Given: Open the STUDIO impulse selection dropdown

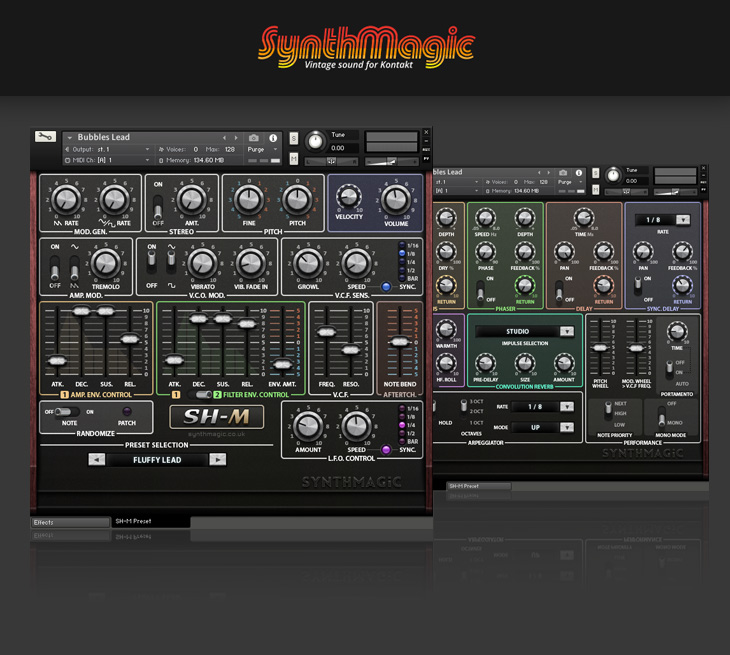Looking at the screenshot, I should [567, 331].
